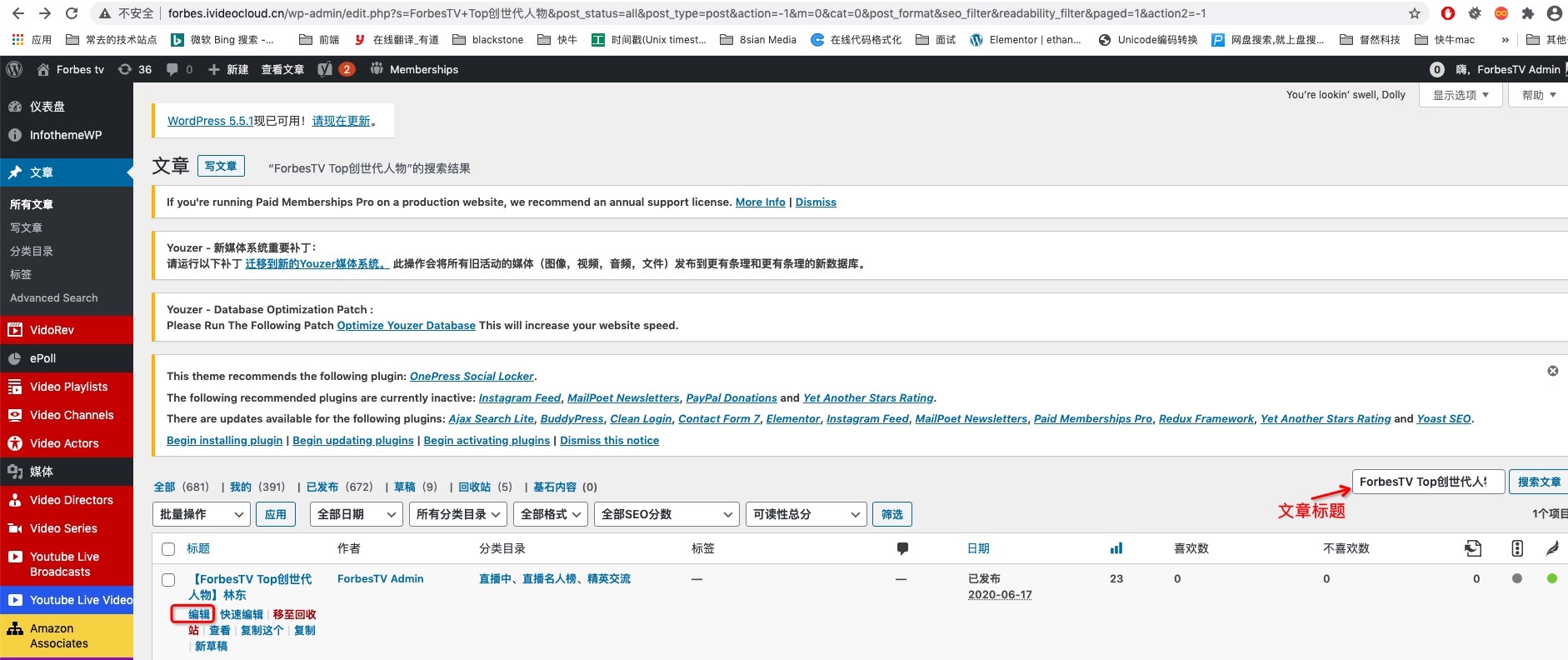The width and height of the screenshot is (1568, 660).
Task: Open comments bubble icon in admin bar
Action: pos(172,69)
